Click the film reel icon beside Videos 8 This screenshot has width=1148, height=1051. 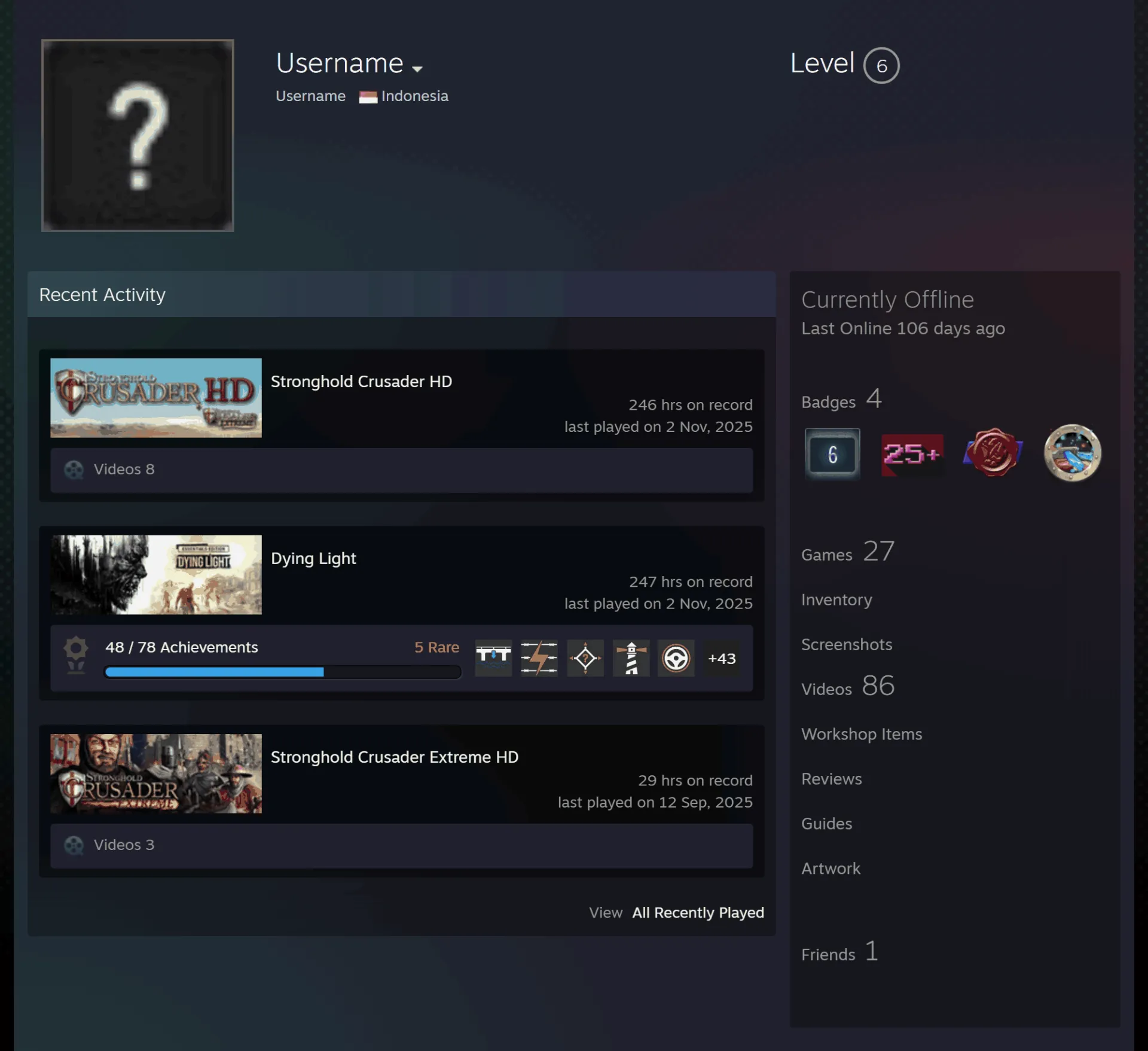tap(74, 470)
